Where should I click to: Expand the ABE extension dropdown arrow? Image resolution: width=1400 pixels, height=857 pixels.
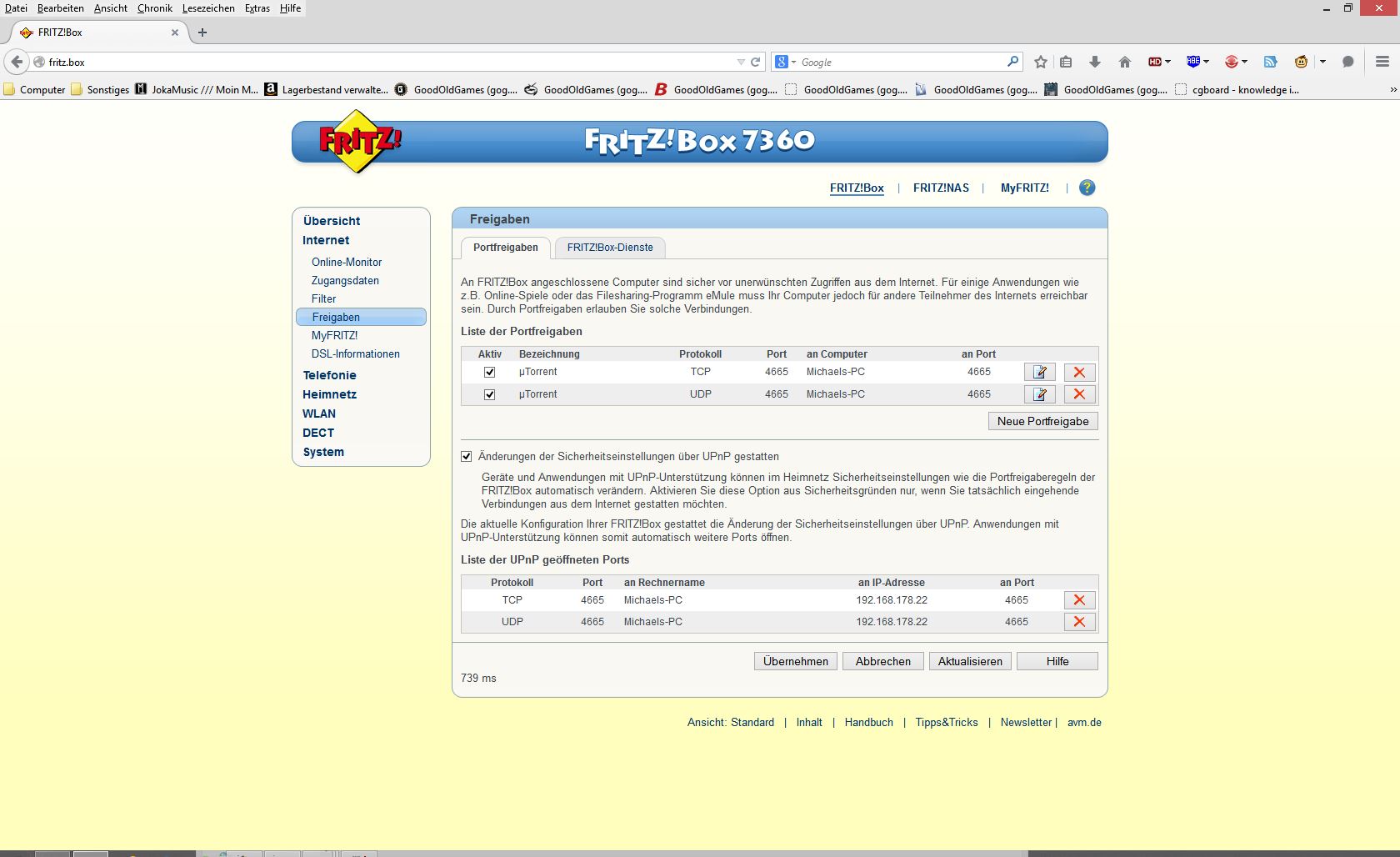[x=1206, y=62]
